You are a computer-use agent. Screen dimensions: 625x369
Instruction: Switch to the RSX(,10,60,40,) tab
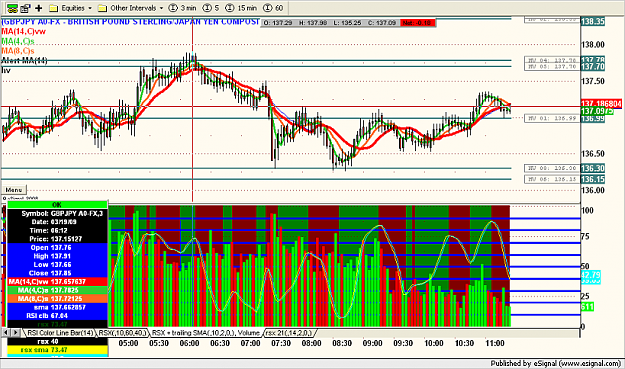pos(123,333)
